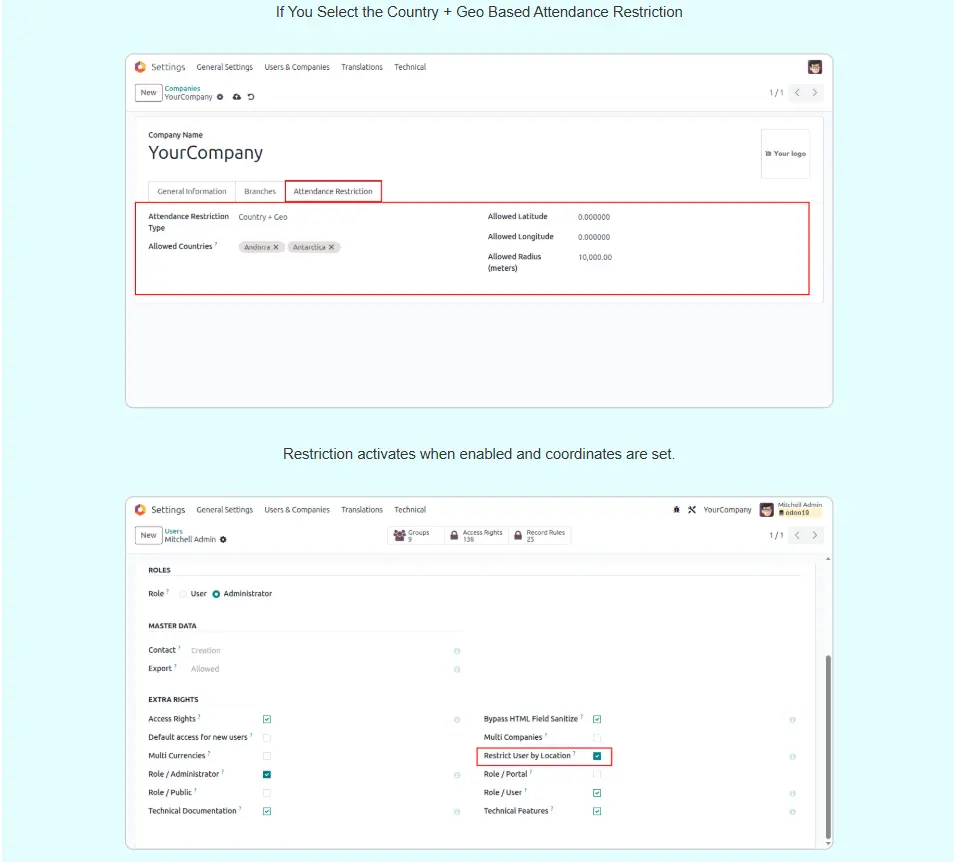Image resolution: width=954 pixels, height=862 pixels.
Task: Select the User role radio button
Action: pos(184,594)
